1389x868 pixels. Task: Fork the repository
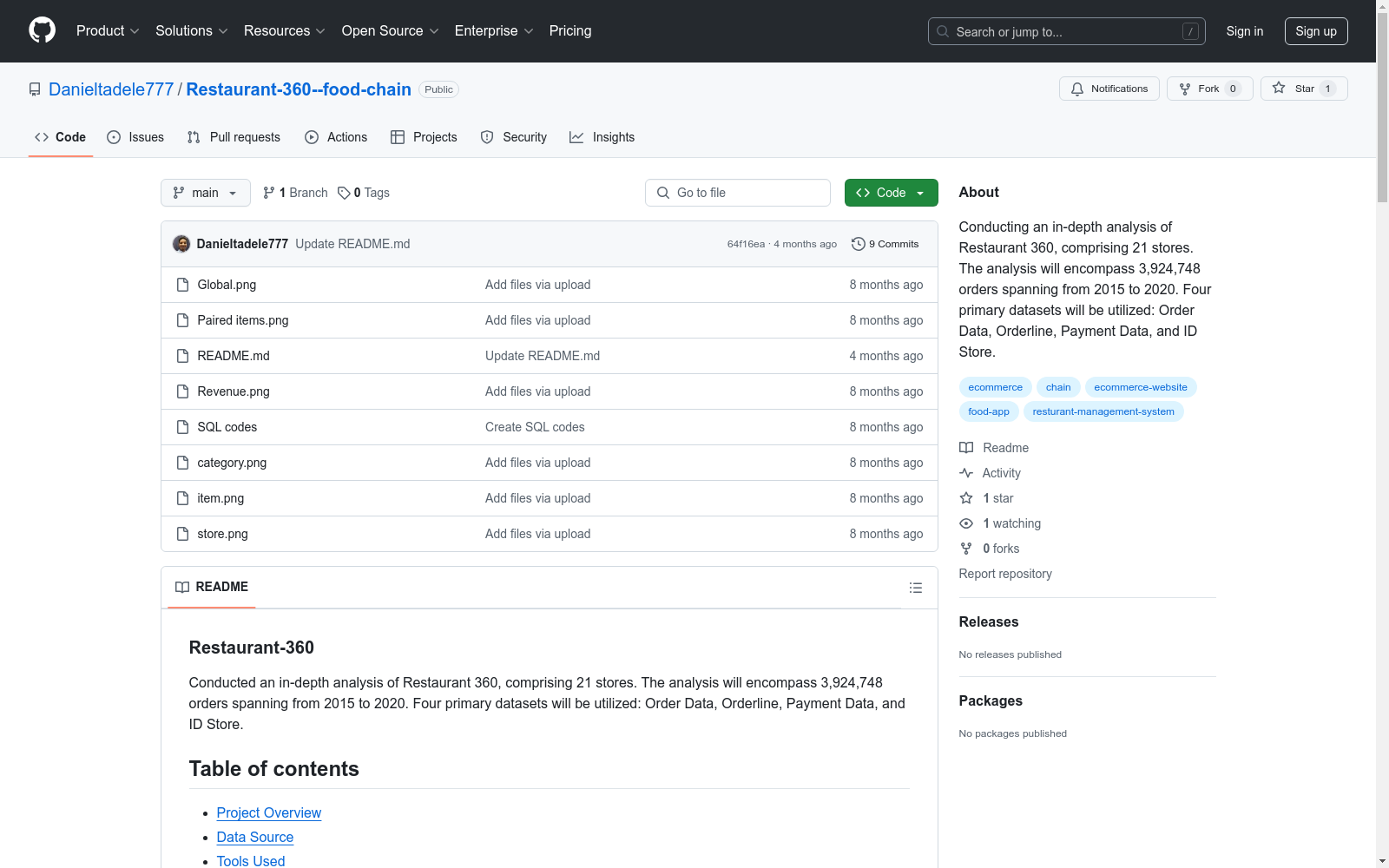(1199, 89)
